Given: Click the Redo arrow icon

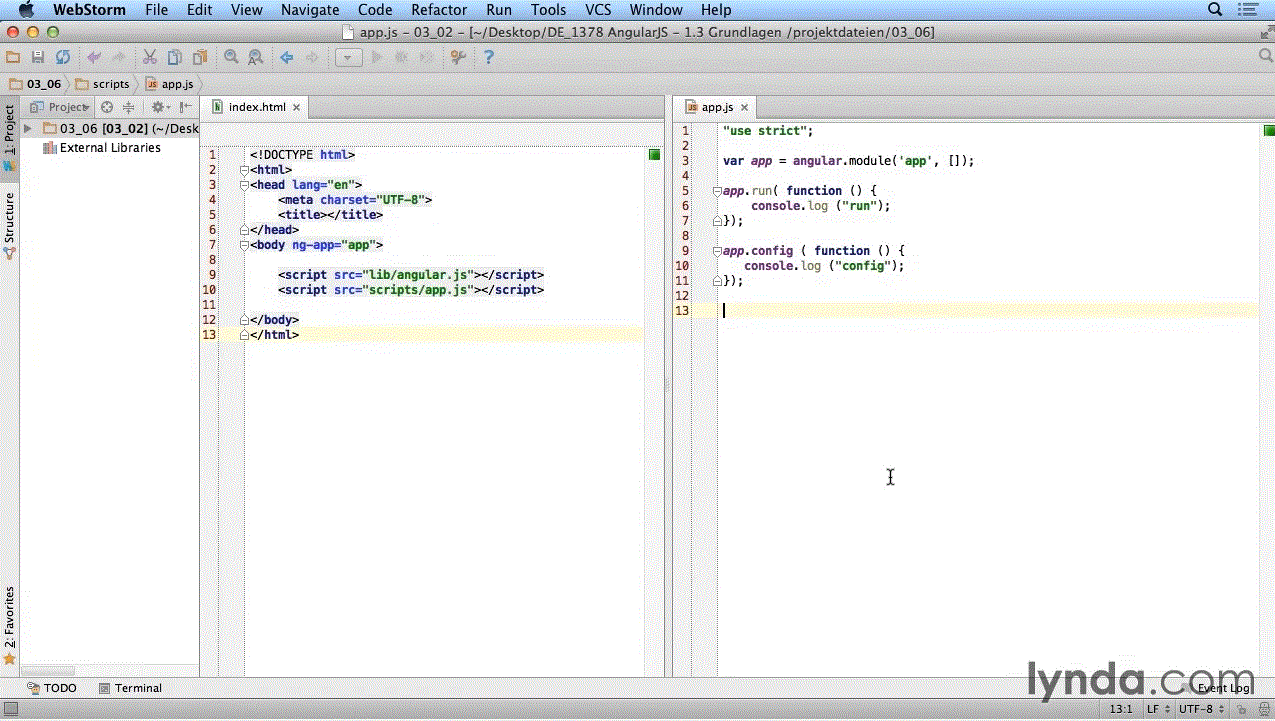Looking at the screenshot, I should pos(118,58).
